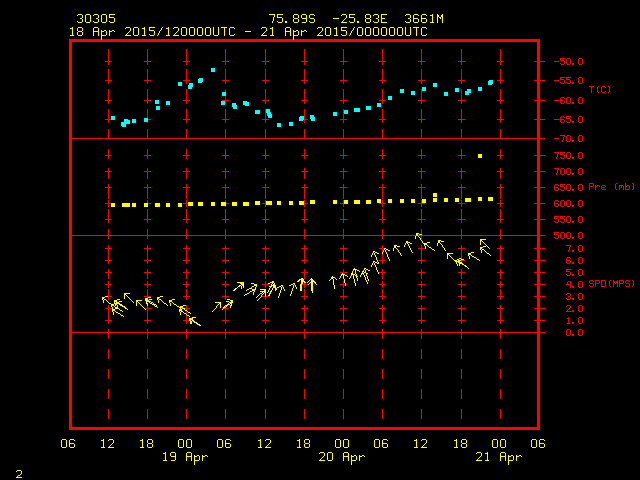Select the latitude value 75.89S
This screenshot has width=640, height=480.
pyautogui.click(x=292, y=19)
